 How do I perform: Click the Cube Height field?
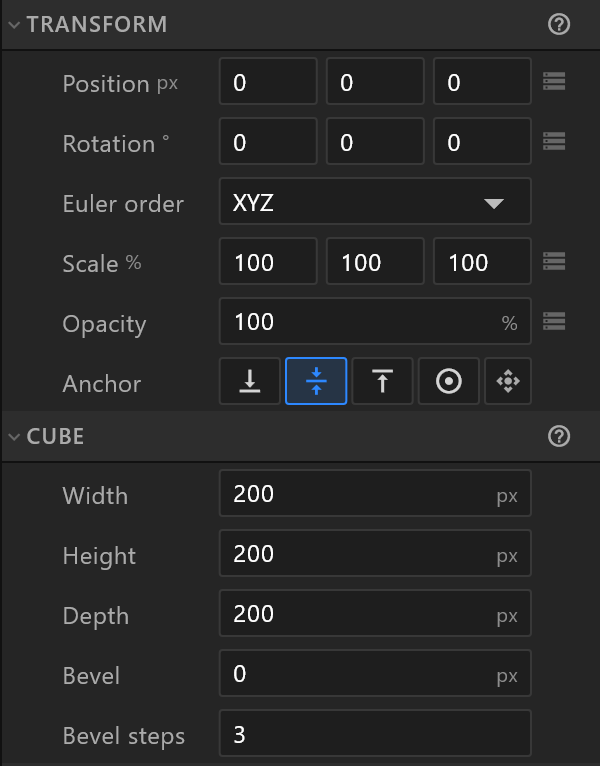[375, 553]
